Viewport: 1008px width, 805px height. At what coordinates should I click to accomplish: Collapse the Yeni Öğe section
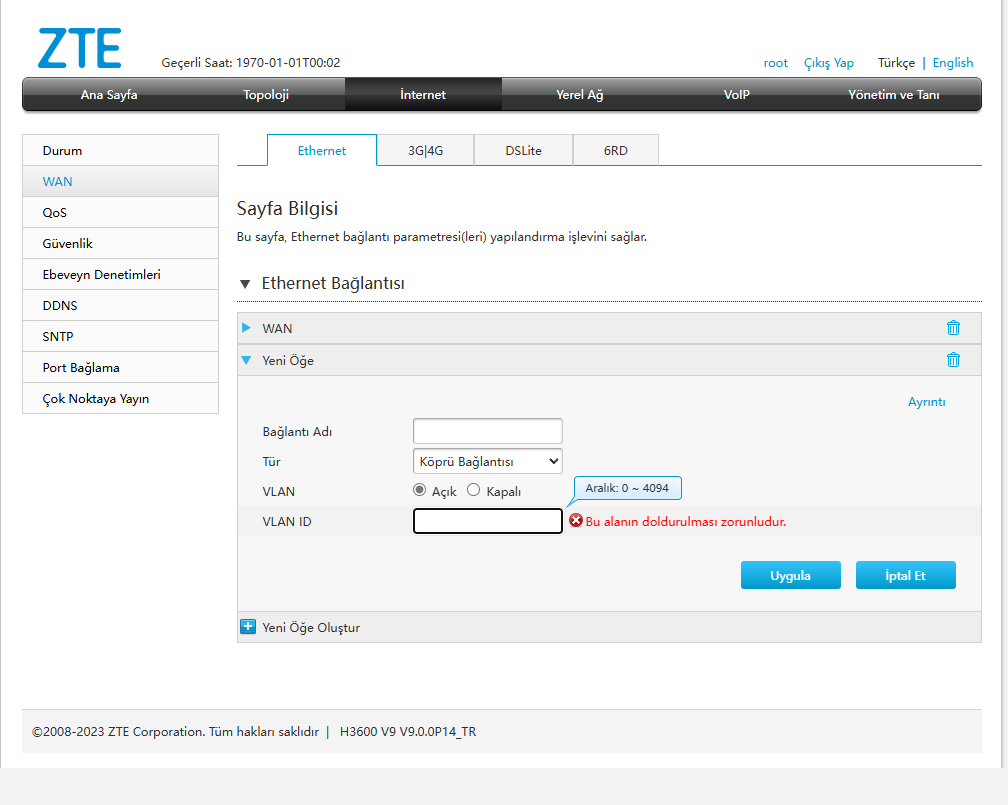tap(247, 360)
